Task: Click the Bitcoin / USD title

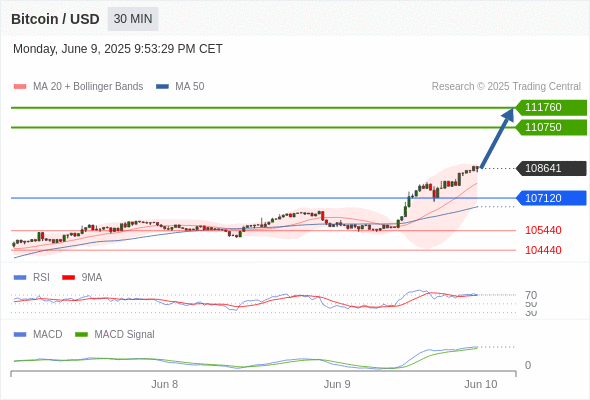Action: 55,19
